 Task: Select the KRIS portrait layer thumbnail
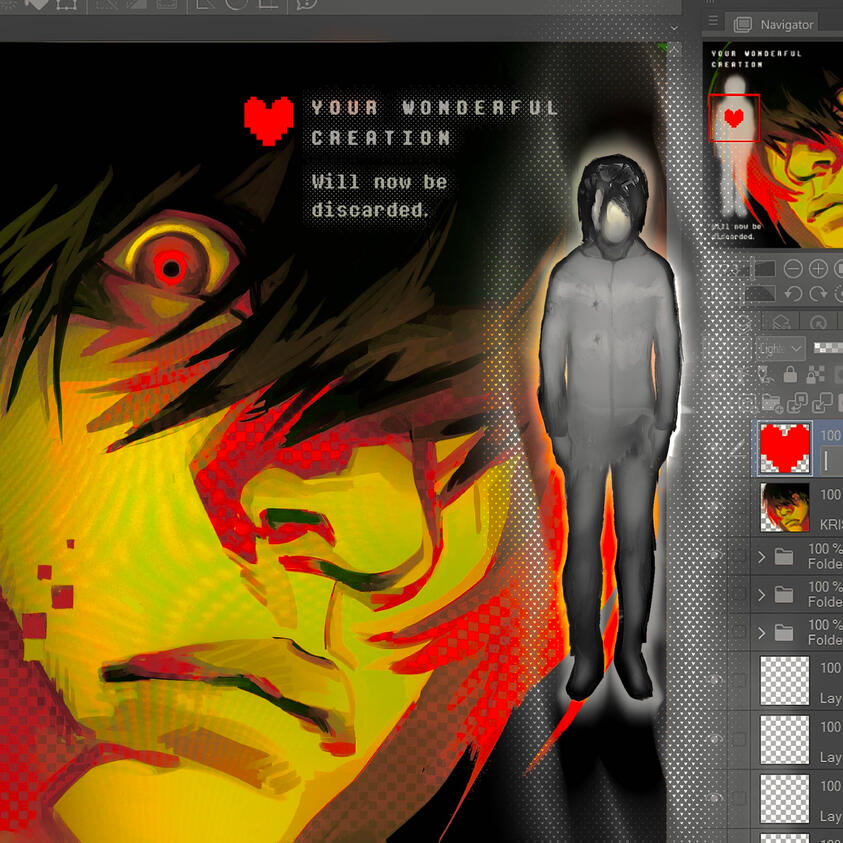(x=785, y=507)
